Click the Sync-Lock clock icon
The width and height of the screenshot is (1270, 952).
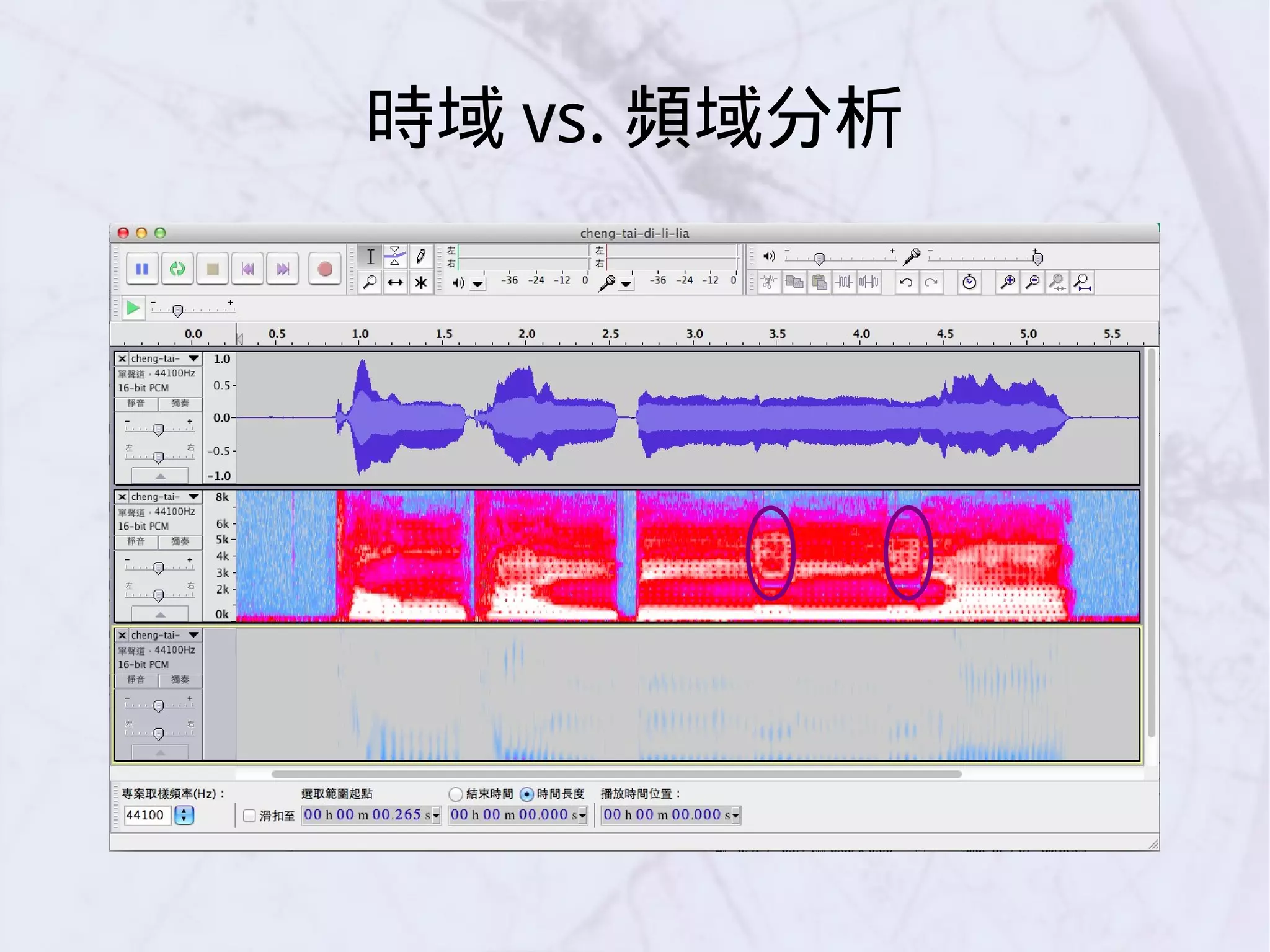click(969, 283)
